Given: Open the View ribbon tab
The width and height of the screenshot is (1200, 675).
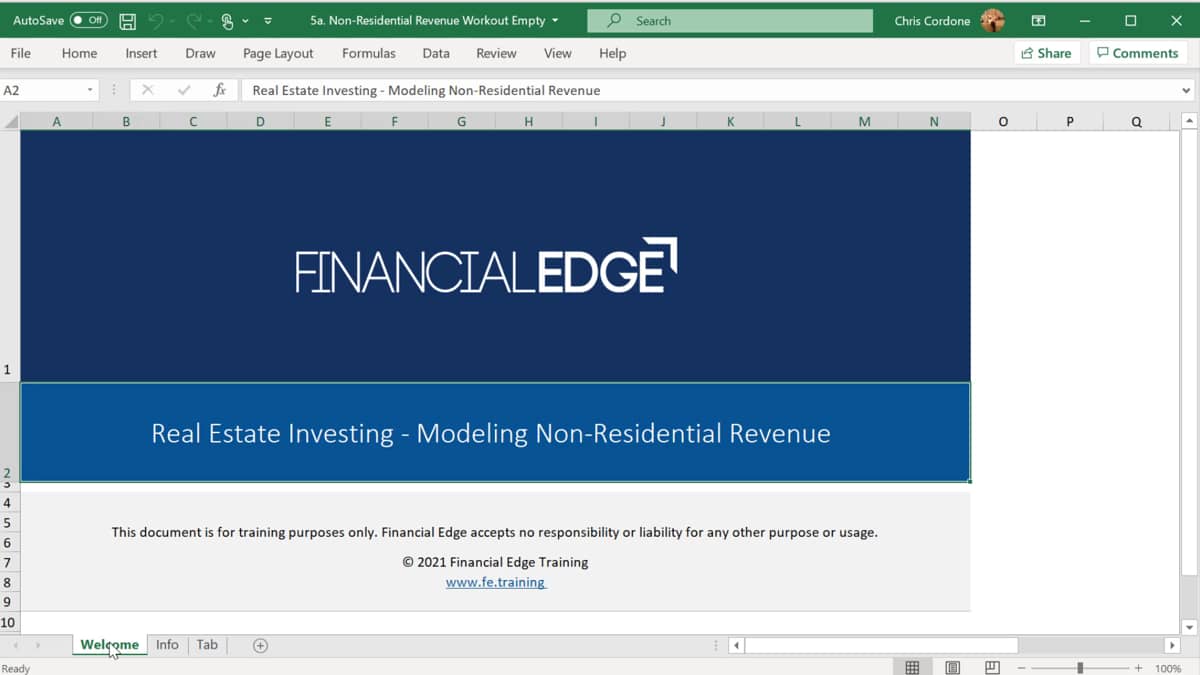Looking at the screenshot, I should (557, 53).
